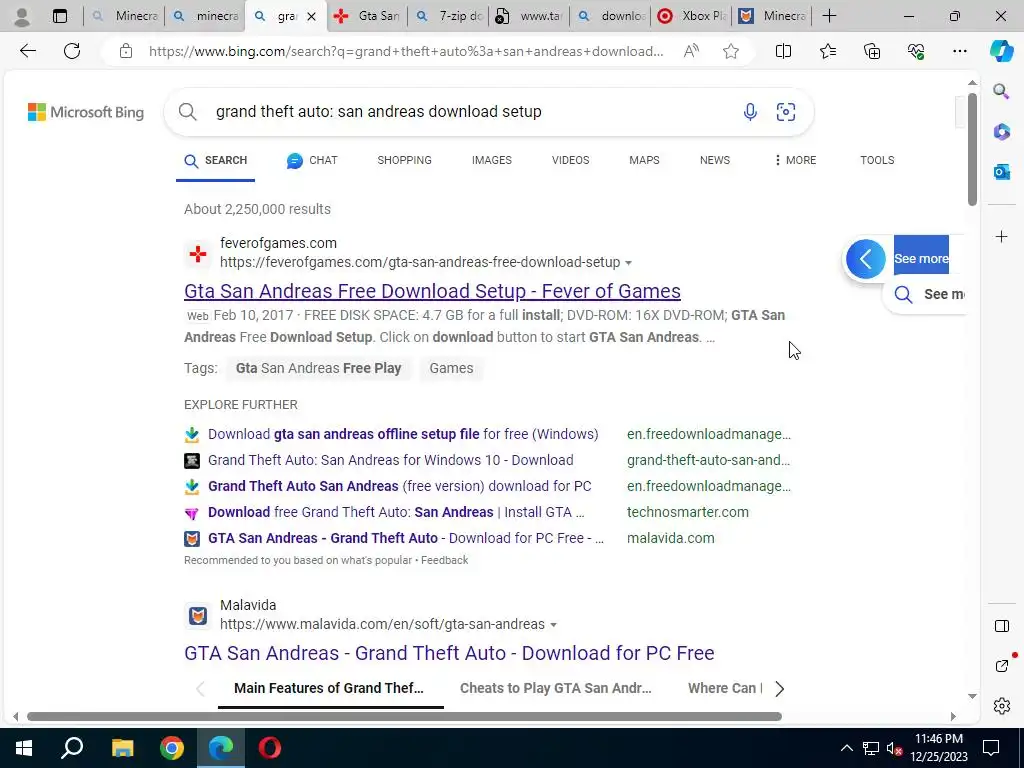This screenshot has height=768, width=1024.
Task: Add sidebar app with plus icon
Action: [1001, 236]
